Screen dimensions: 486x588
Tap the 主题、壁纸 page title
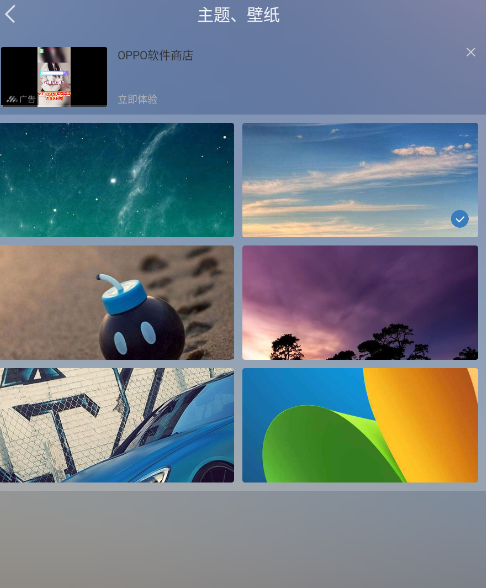tap(238, 15)
